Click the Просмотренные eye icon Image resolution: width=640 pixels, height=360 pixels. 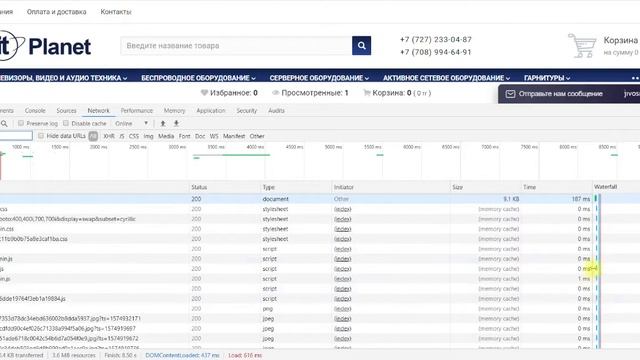(x=276, y=93)
